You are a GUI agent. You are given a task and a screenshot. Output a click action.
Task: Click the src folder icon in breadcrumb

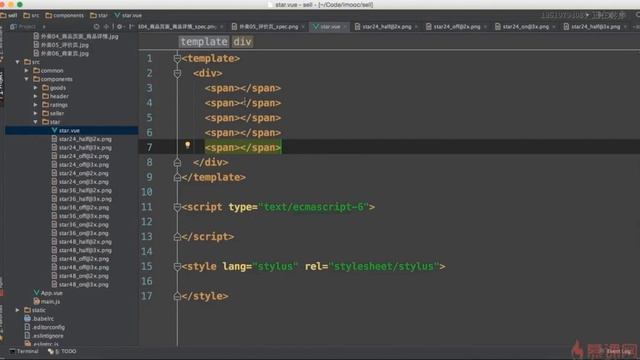pyautogui.click(x=27, y=16)
